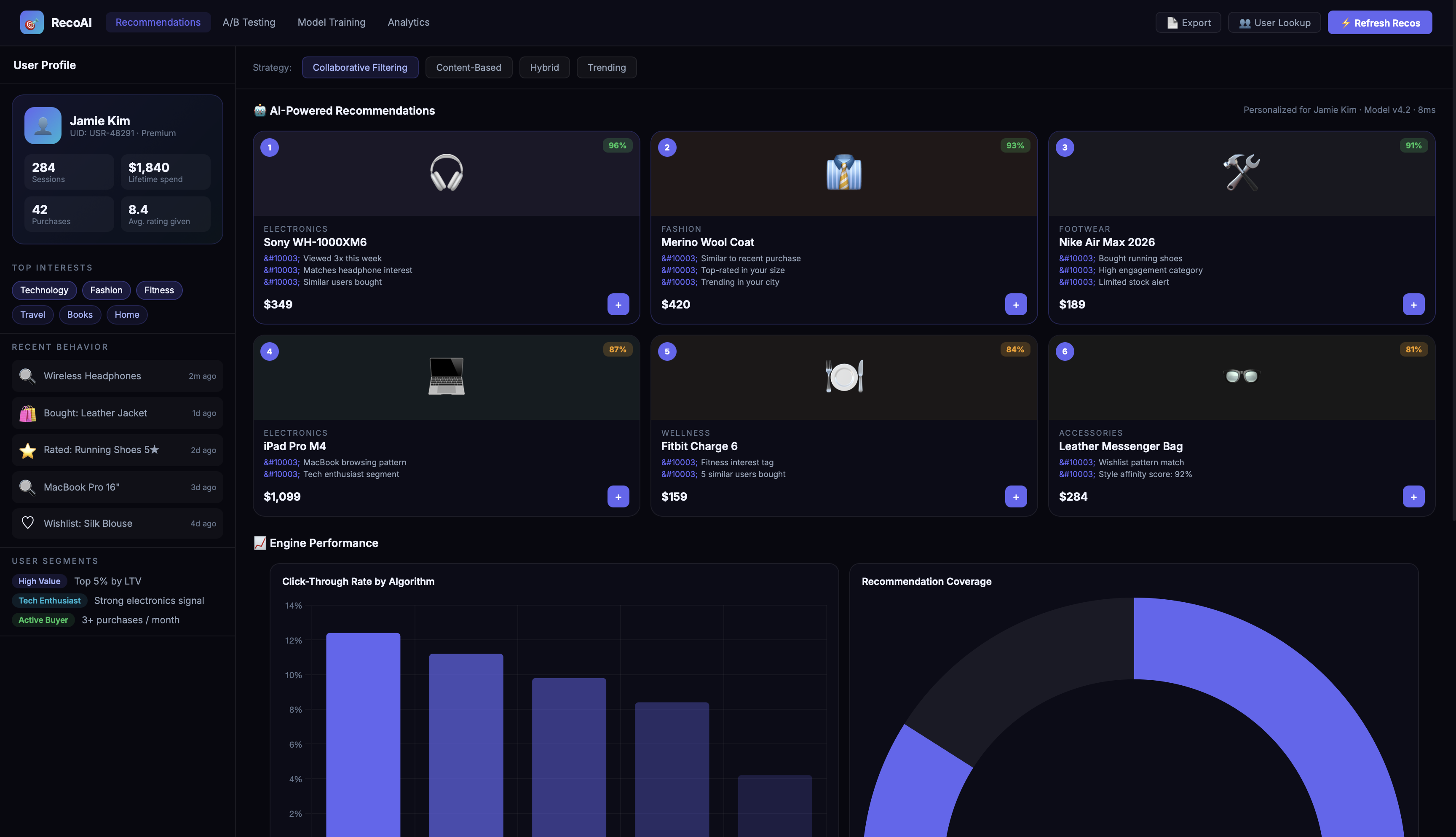Click the Leather Messenger Bag title
The height and width of the screenshot is (837, 1456).
[1121, 447]
